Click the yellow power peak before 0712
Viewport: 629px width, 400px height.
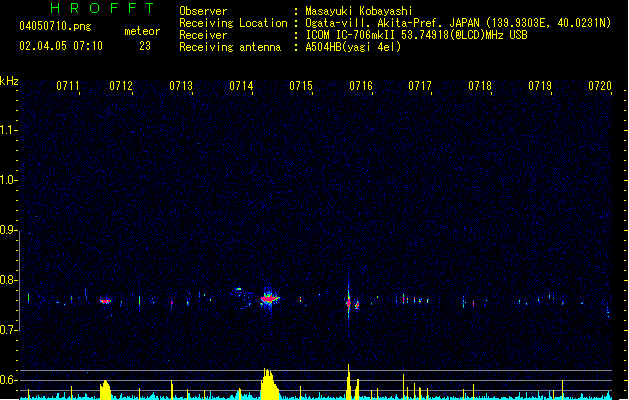tap(105, 390)
